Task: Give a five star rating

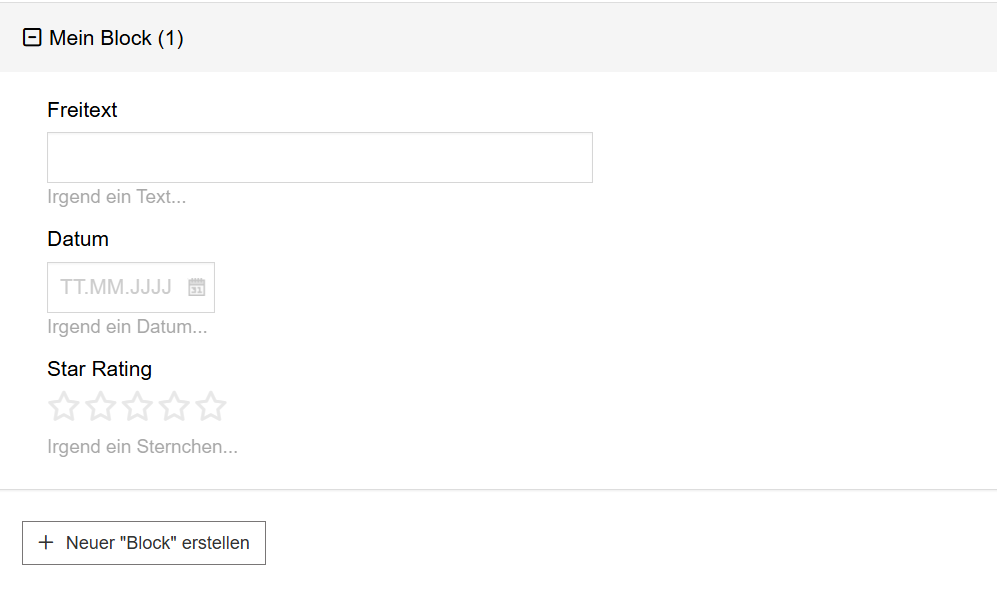Action: coord(211,407)
